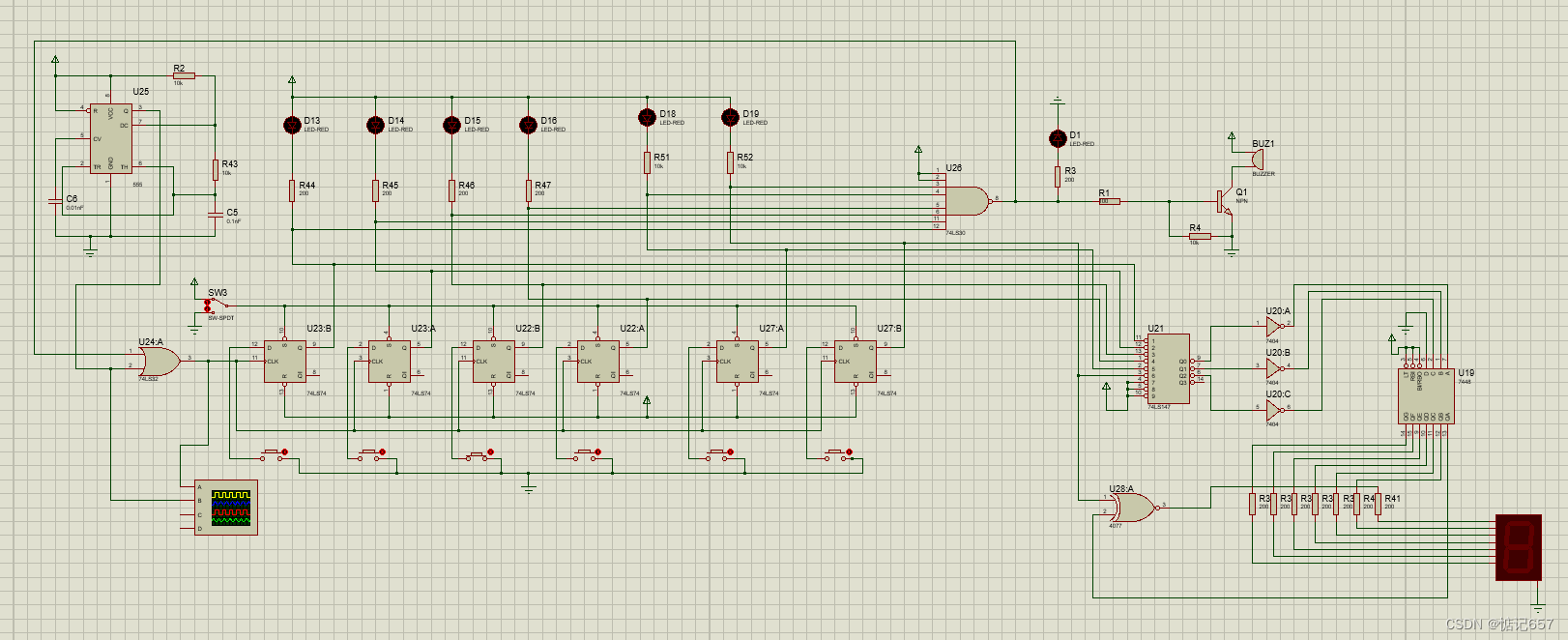Click the U20:C inverter
This screenshot has height=640, width=1568.
click(x=1275, y=410)
